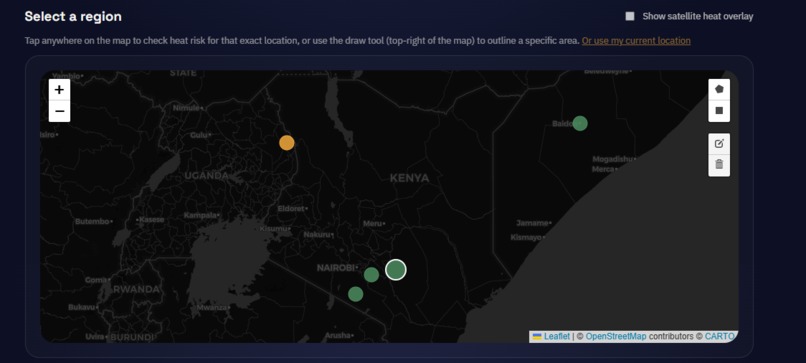Click the delete layers trash icon
The height and width of the screenshot is (363, 806).
[719, 165]
